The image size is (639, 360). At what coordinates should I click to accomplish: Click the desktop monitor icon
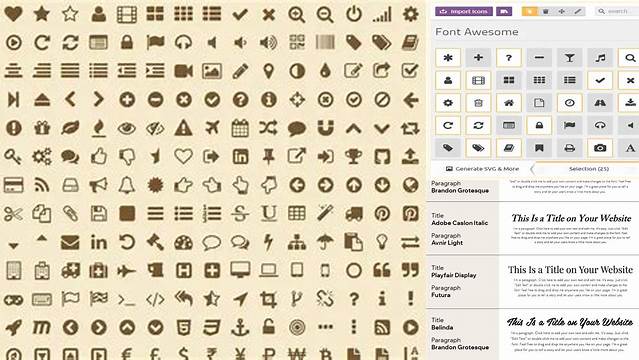pyautogui.click(x=240, y=270)
